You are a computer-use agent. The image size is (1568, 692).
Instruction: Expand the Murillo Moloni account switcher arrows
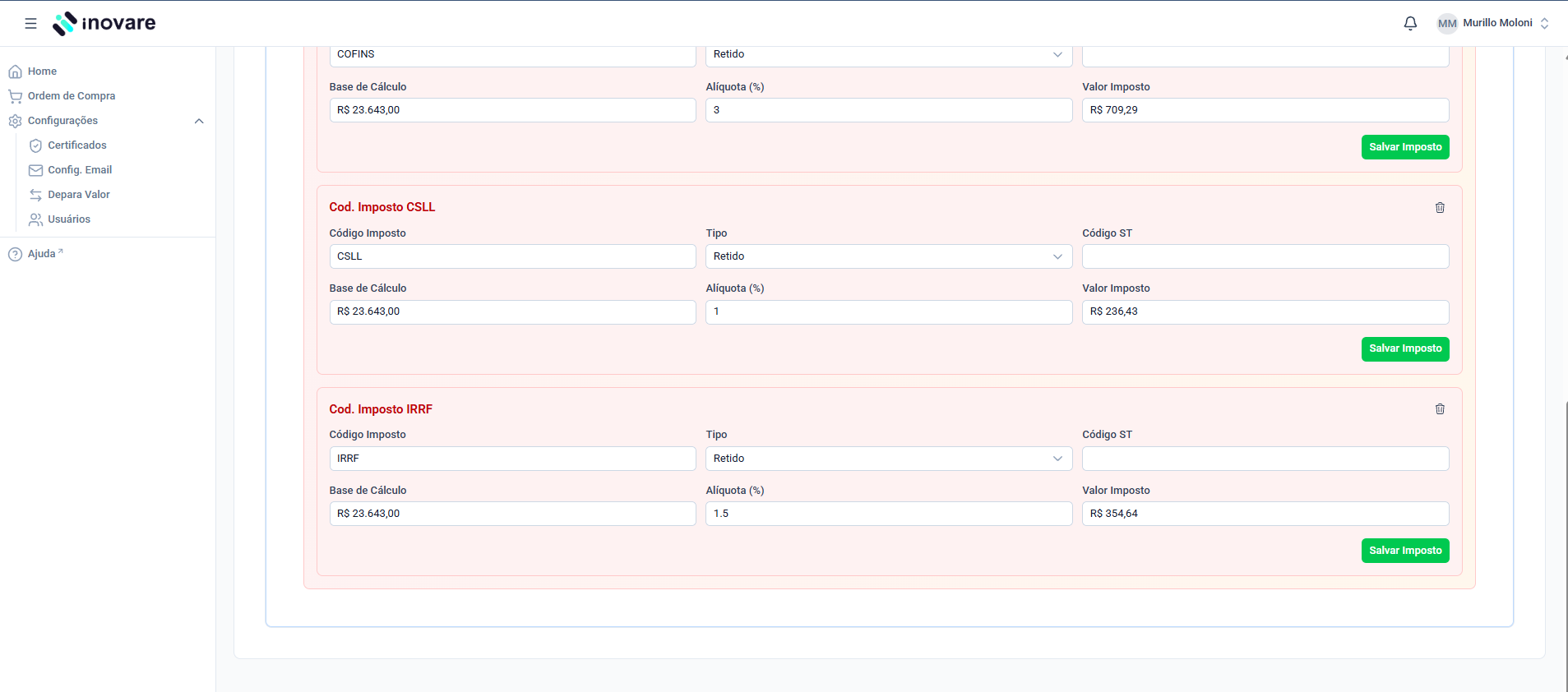tap(1544, 23)
